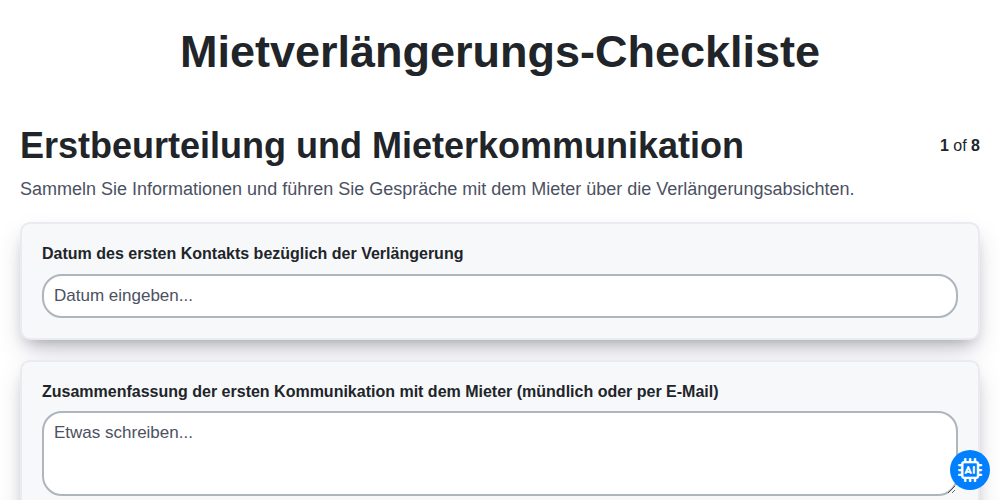Select the 'Erstbeurteilung und Mieterkommunikation' section heading

click(382, 145)
